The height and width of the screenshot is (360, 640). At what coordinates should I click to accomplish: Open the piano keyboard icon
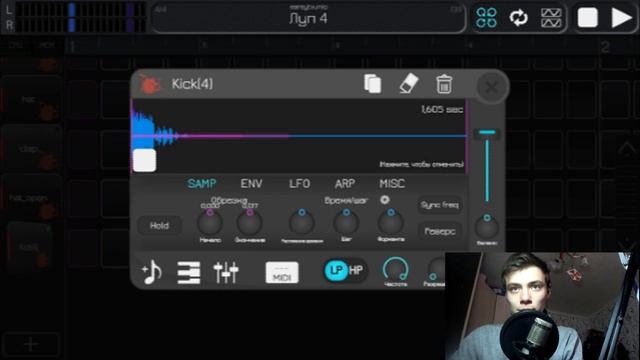[x=189, y=272]
